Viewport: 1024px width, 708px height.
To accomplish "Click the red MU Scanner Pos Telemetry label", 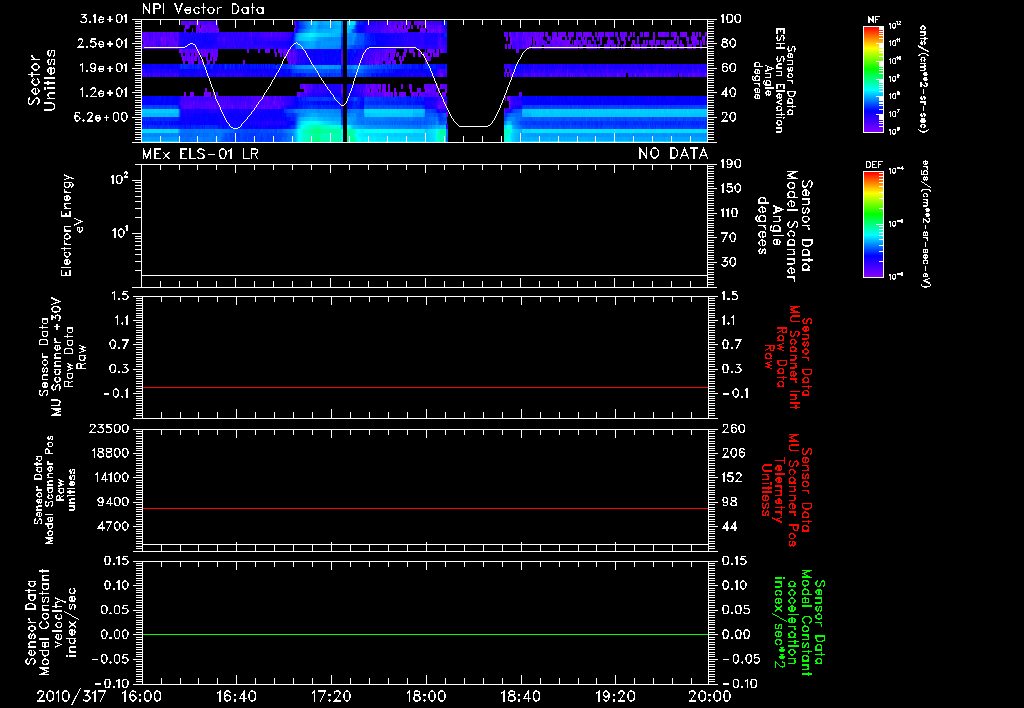I will (x=786, y=490).
